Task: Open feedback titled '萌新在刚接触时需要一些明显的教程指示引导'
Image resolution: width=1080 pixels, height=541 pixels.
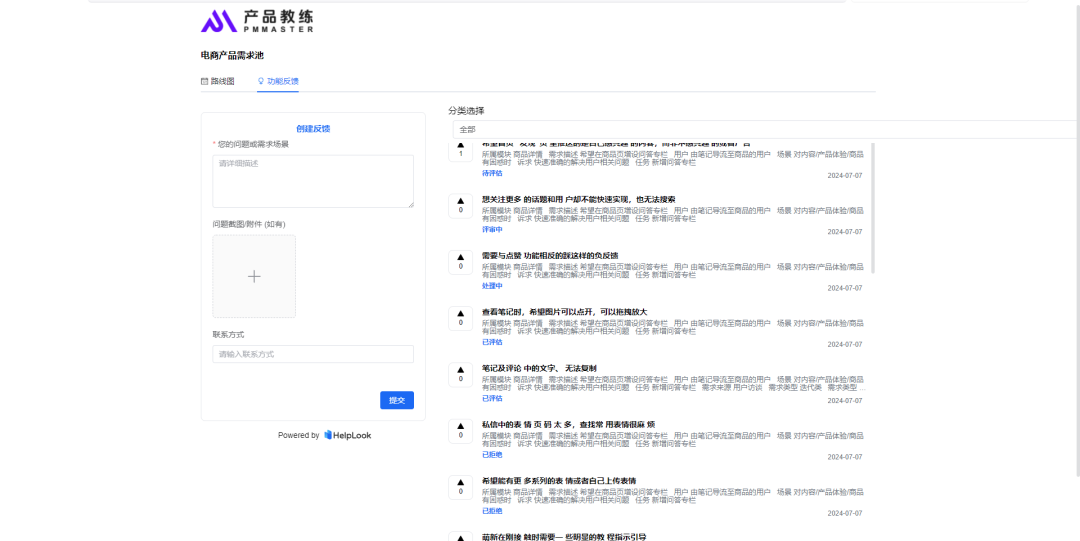Action: pyautogui.click(x=564, y=537)
